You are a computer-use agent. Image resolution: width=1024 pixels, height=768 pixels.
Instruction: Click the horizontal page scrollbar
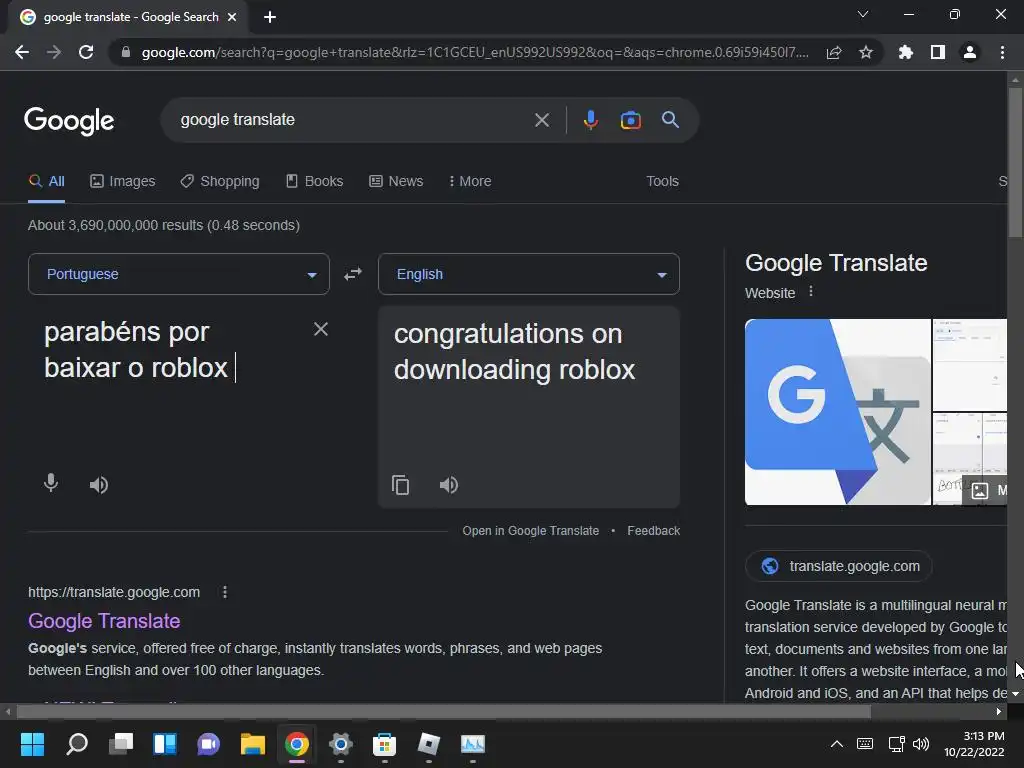point(443,711)
